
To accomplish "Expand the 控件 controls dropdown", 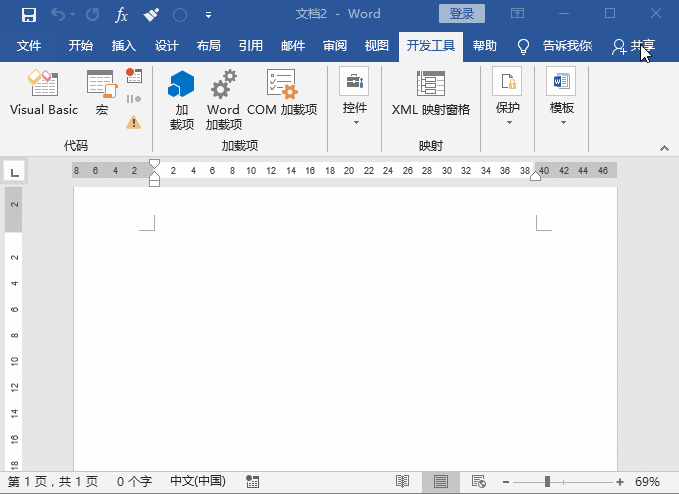I will tap(355, 98).
